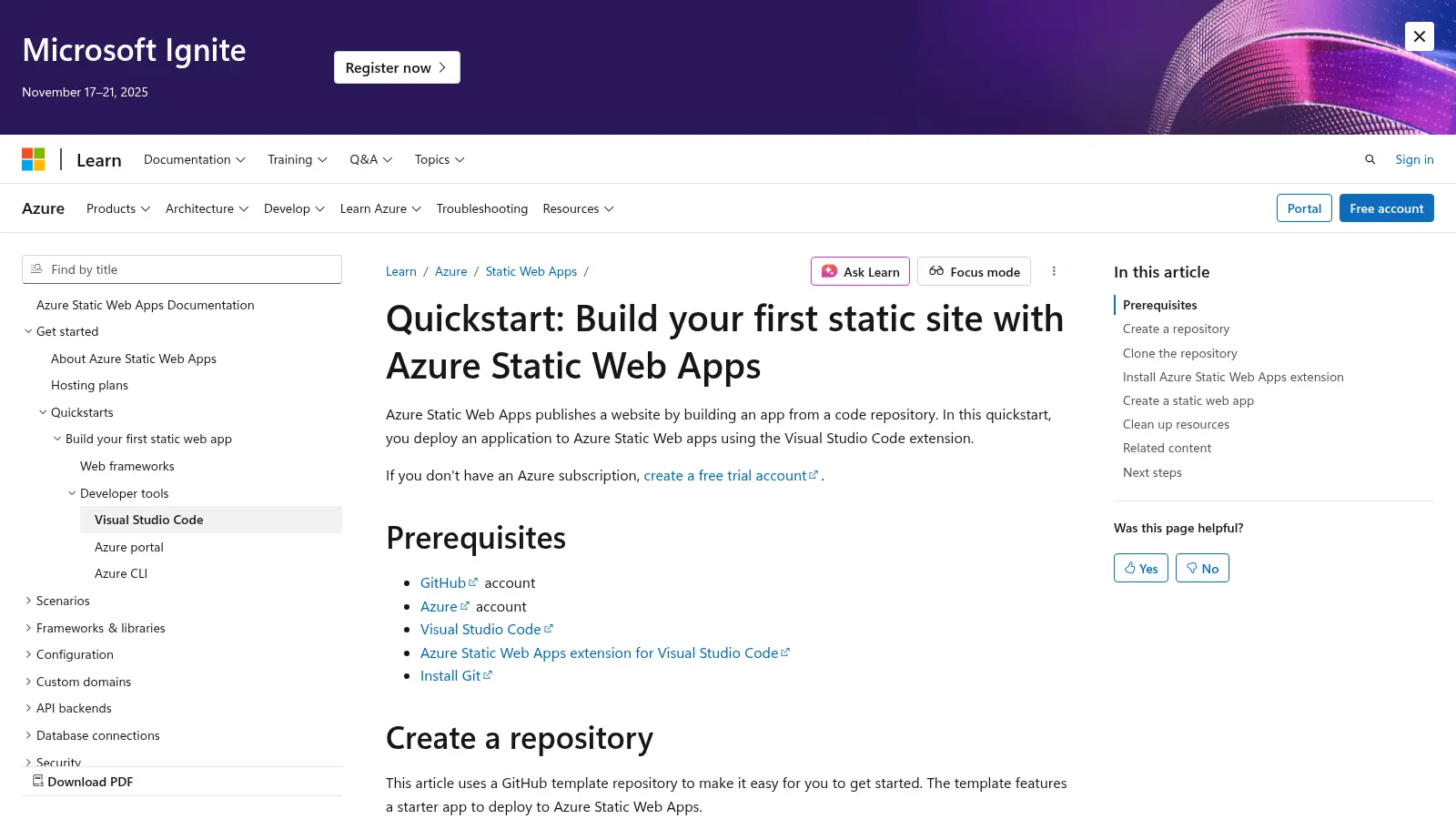Expand the Develop menu

pyautogui.click(x=294, y=208)
